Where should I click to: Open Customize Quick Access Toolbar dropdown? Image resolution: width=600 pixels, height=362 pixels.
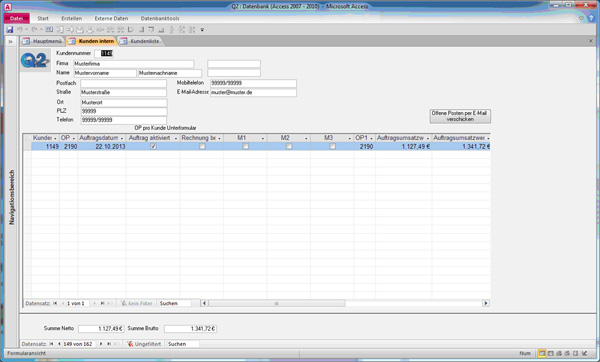point(202,30)
